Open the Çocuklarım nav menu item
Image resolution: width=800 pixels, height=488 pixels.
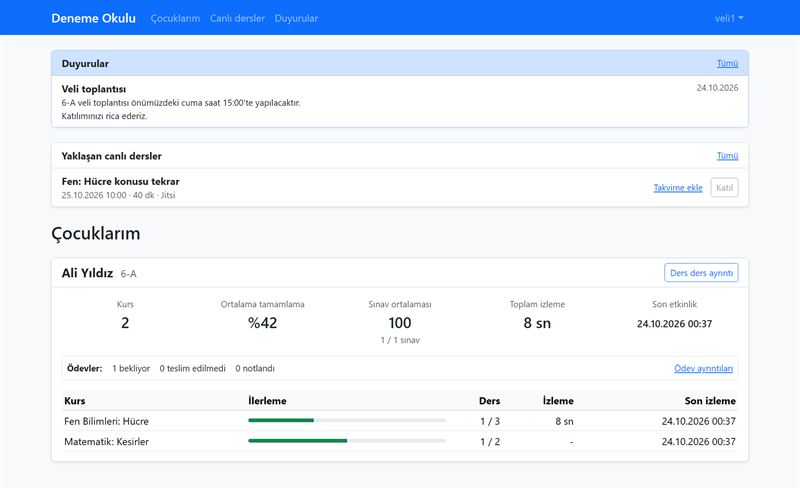[x=175, y=18]
